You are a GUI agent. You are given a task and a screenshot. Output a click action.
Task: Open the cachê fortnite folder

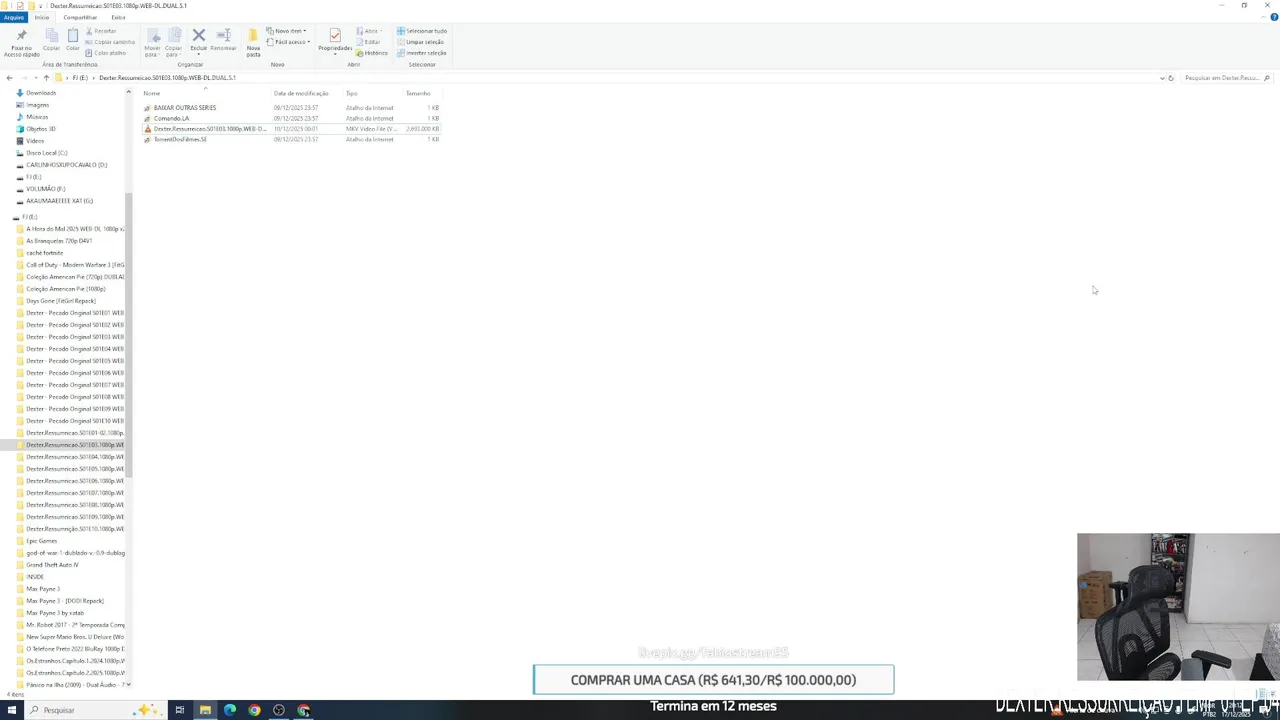click(44, 253)
